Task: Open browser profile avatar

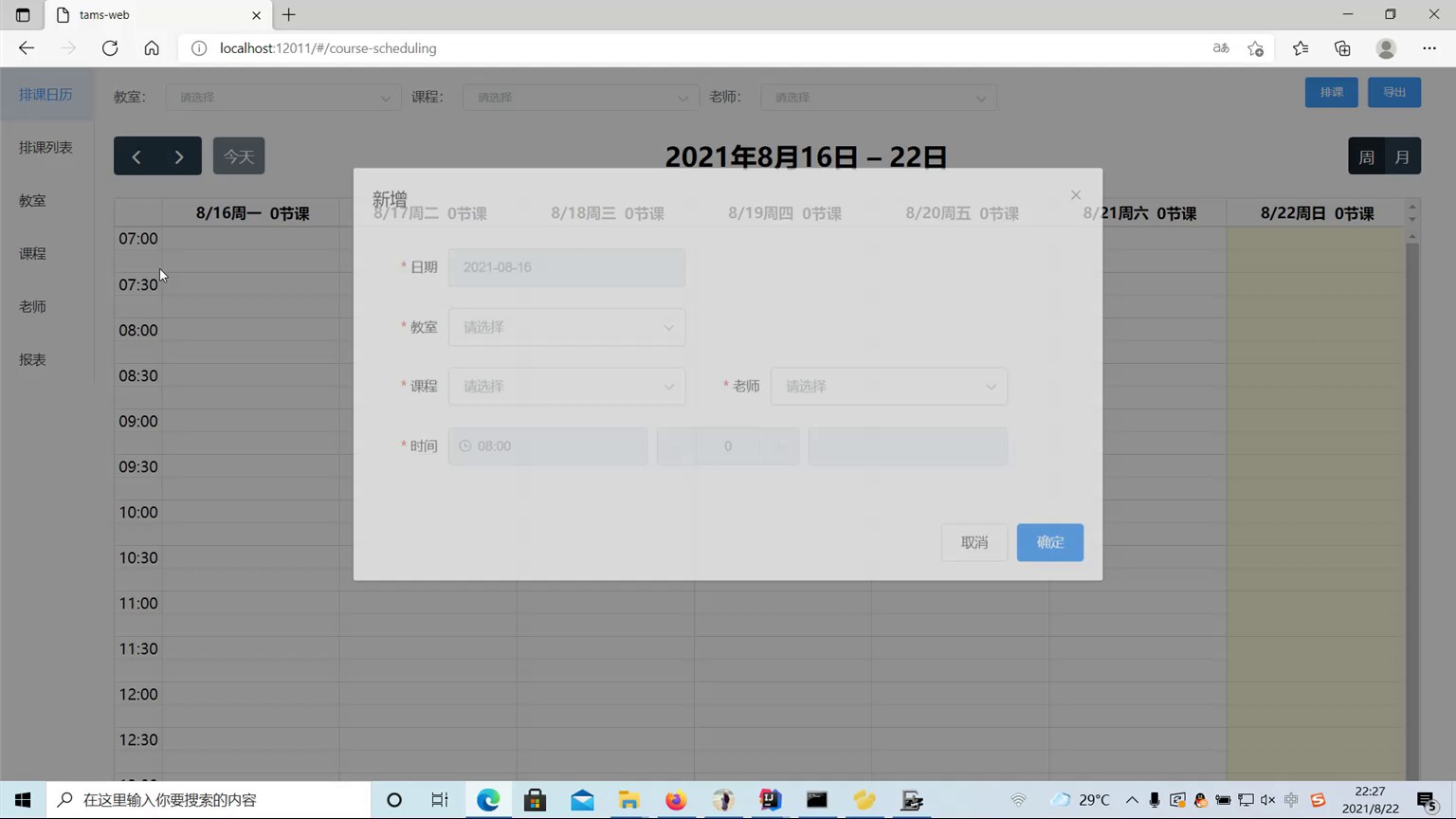Action: click(x=1386, y=48)
